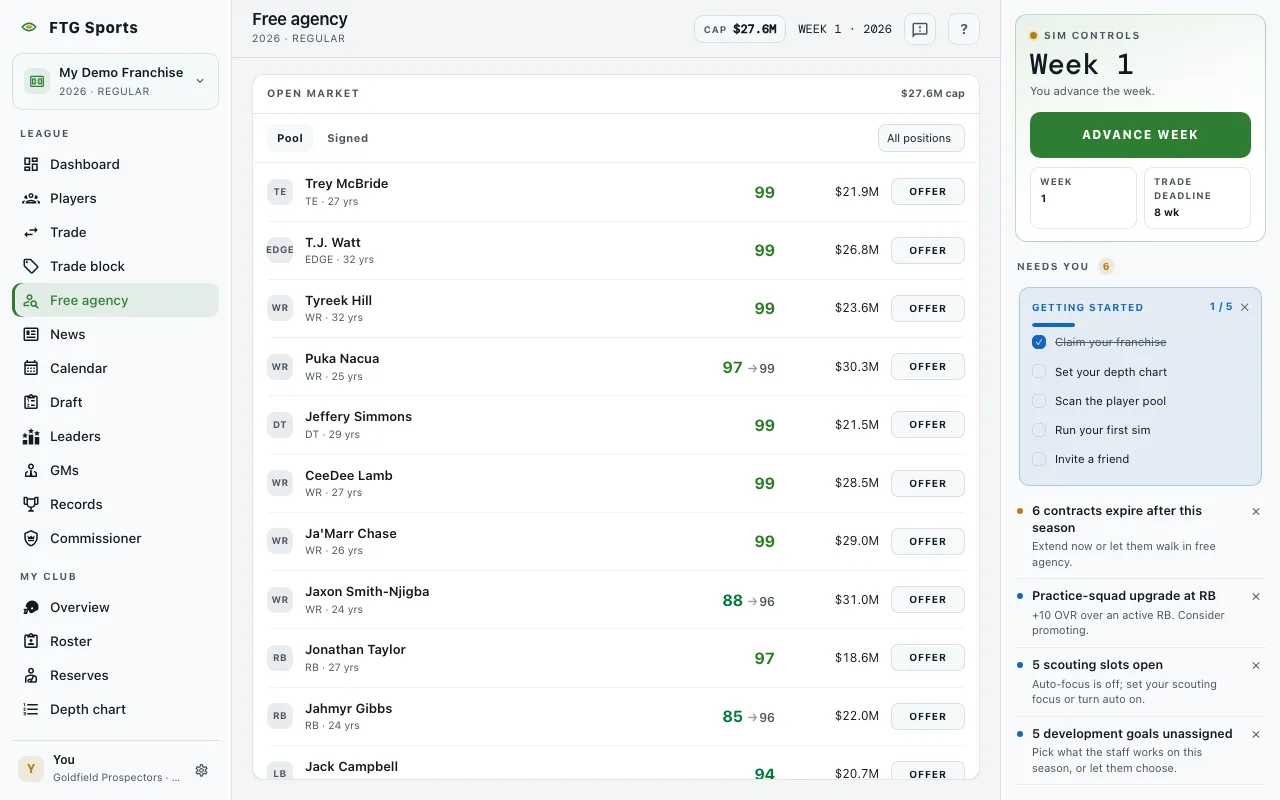The image size is (1280, 800).
Task: Open settings gear next to You
Action: pyautogui.click(x=201, y=770)
